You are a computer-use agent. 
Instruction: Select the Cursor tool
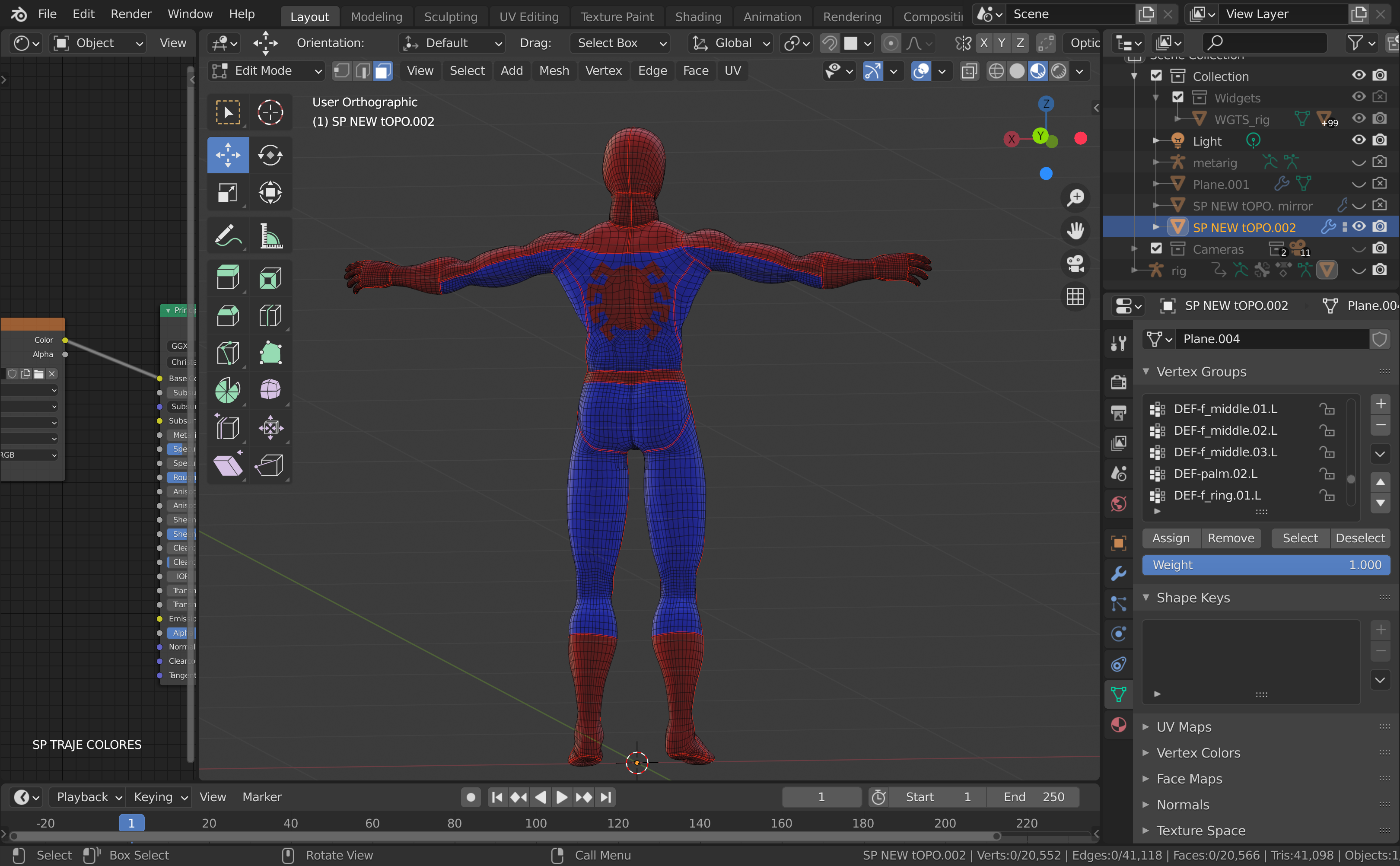click(x=270, y=112)
